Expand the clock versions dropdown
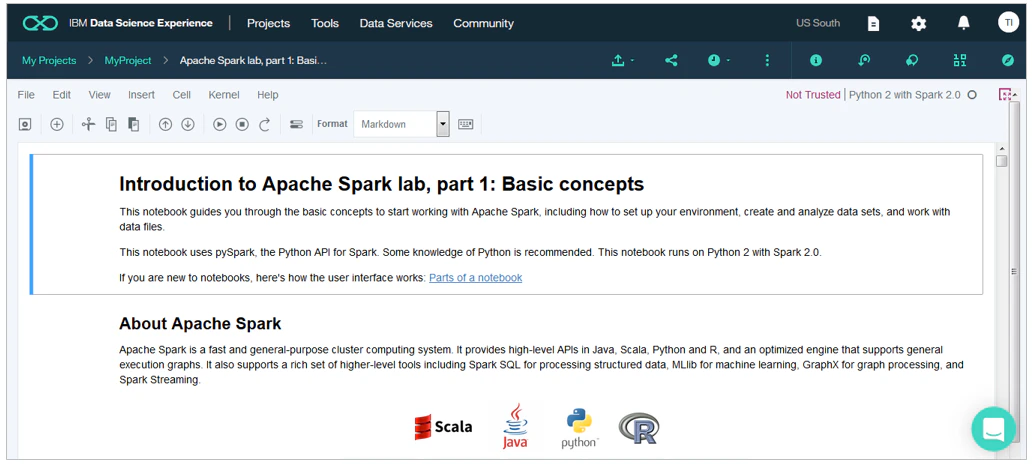Viewport: 1032px width, 464px height. pyautogui.click(x=719, y=61)
